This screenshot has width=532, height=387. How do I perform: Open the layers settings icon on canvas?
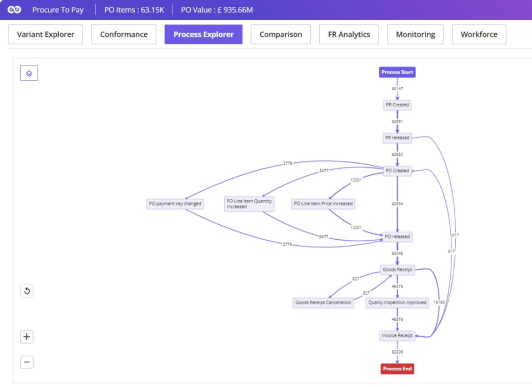pyautogui.click(x=29, y=73)
